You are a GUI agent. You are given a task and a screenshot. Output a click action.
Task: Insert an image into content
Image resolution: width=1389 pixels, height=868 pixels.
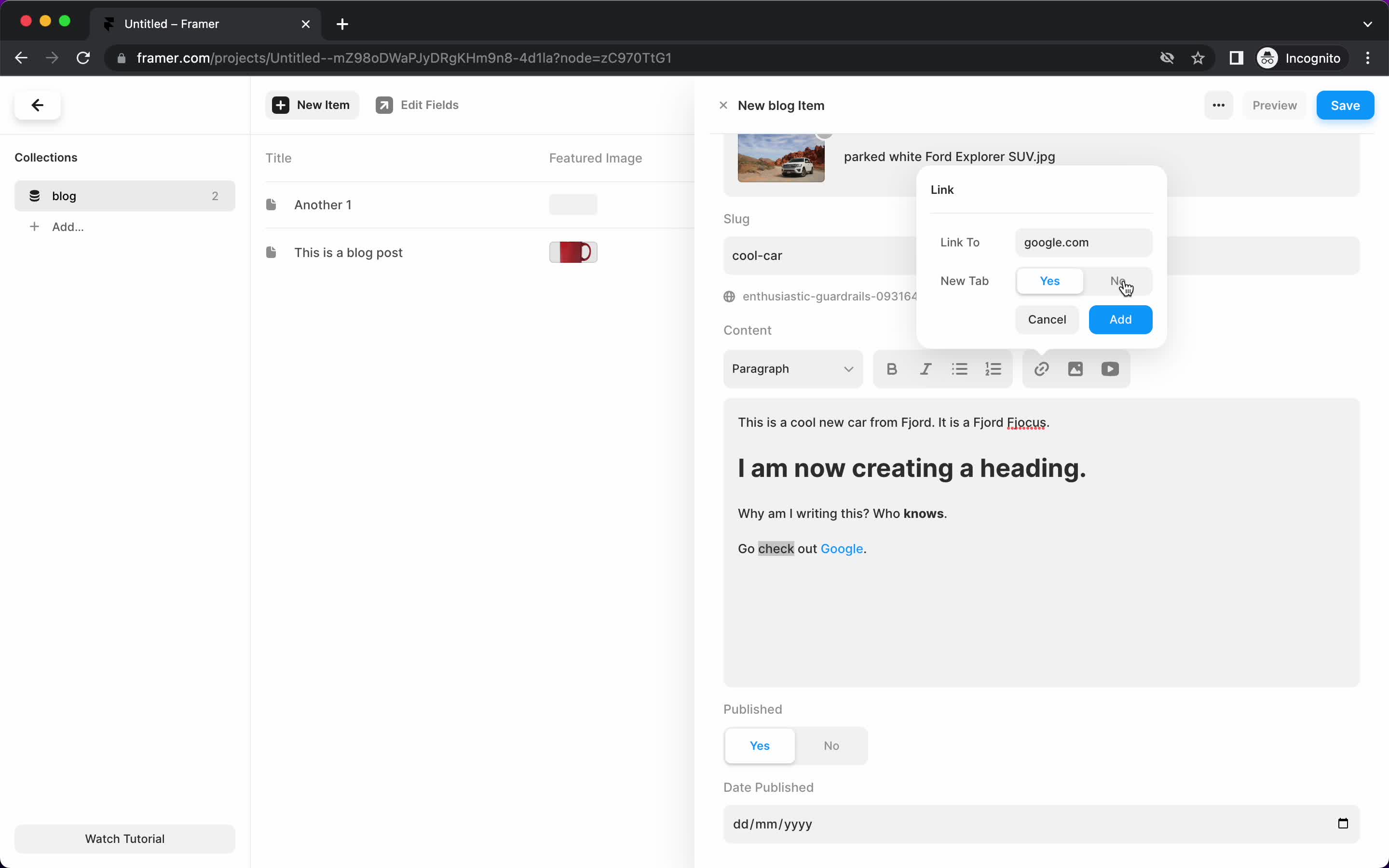coord(1075,369)
